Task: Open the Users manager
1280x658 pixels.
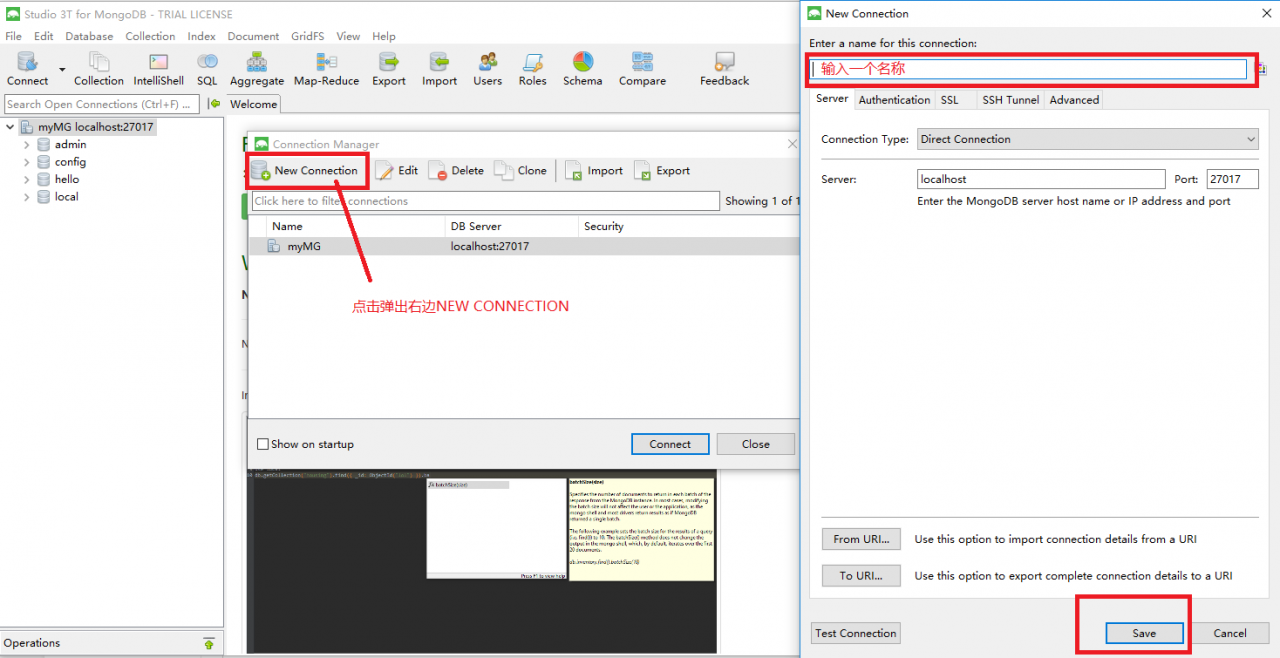Action: (x=487, y=68)
